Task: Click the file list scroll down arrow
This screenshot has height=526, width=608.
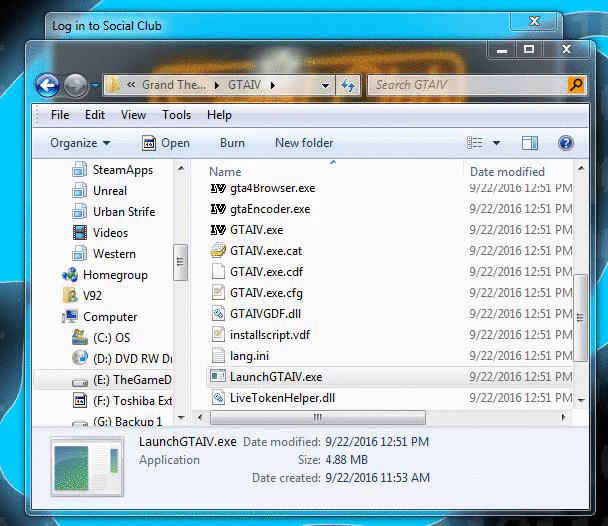Action: point(581,400)
